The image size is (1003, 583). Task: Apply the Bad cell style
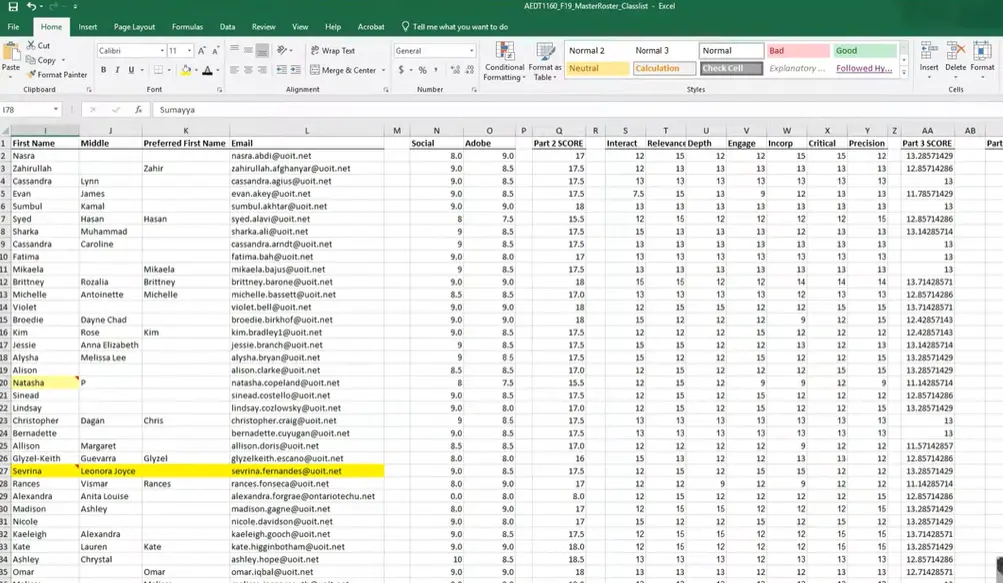tap(797, 51)
